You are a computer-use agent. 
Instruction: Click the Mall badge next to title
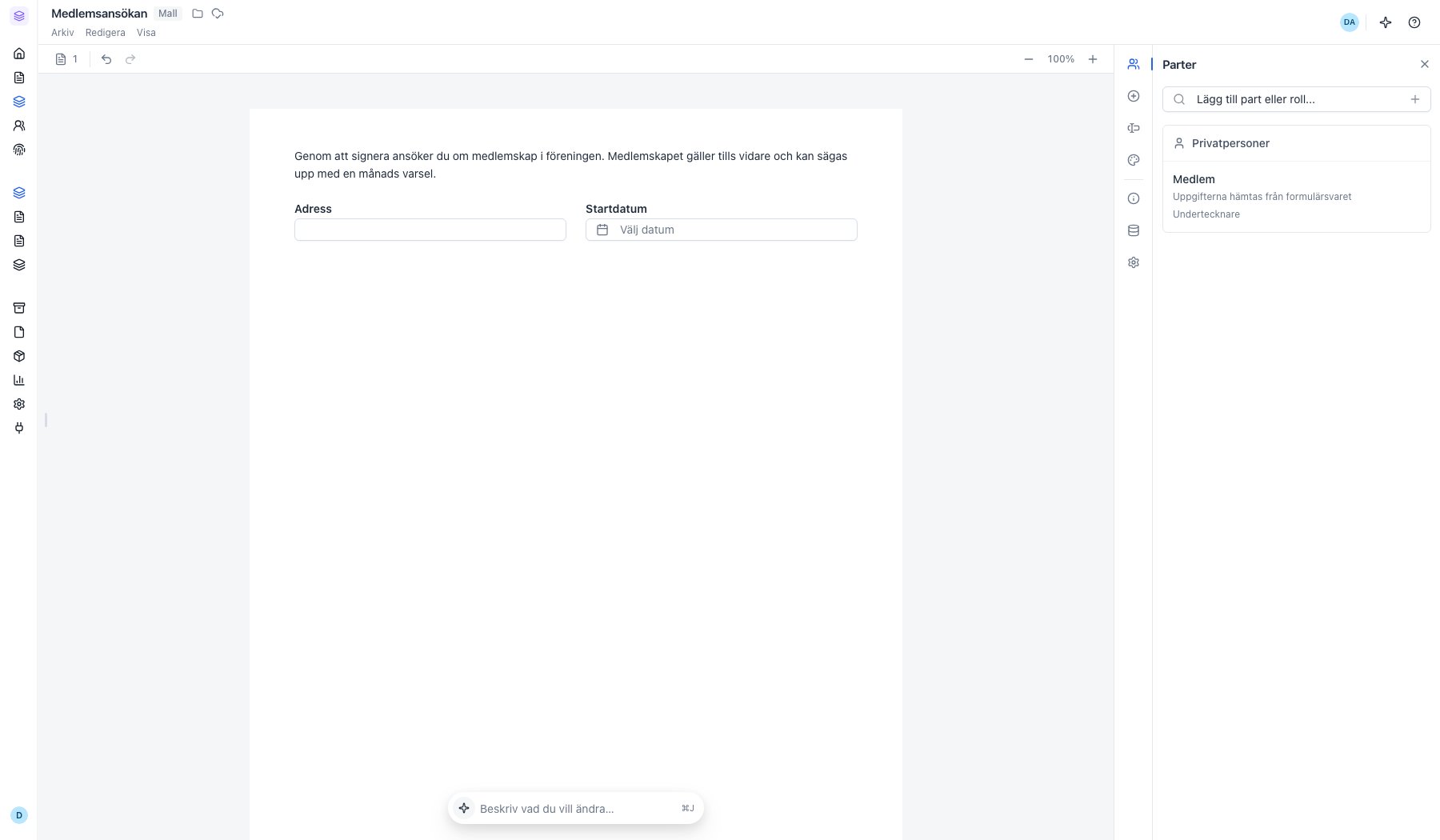click(168, 14)
